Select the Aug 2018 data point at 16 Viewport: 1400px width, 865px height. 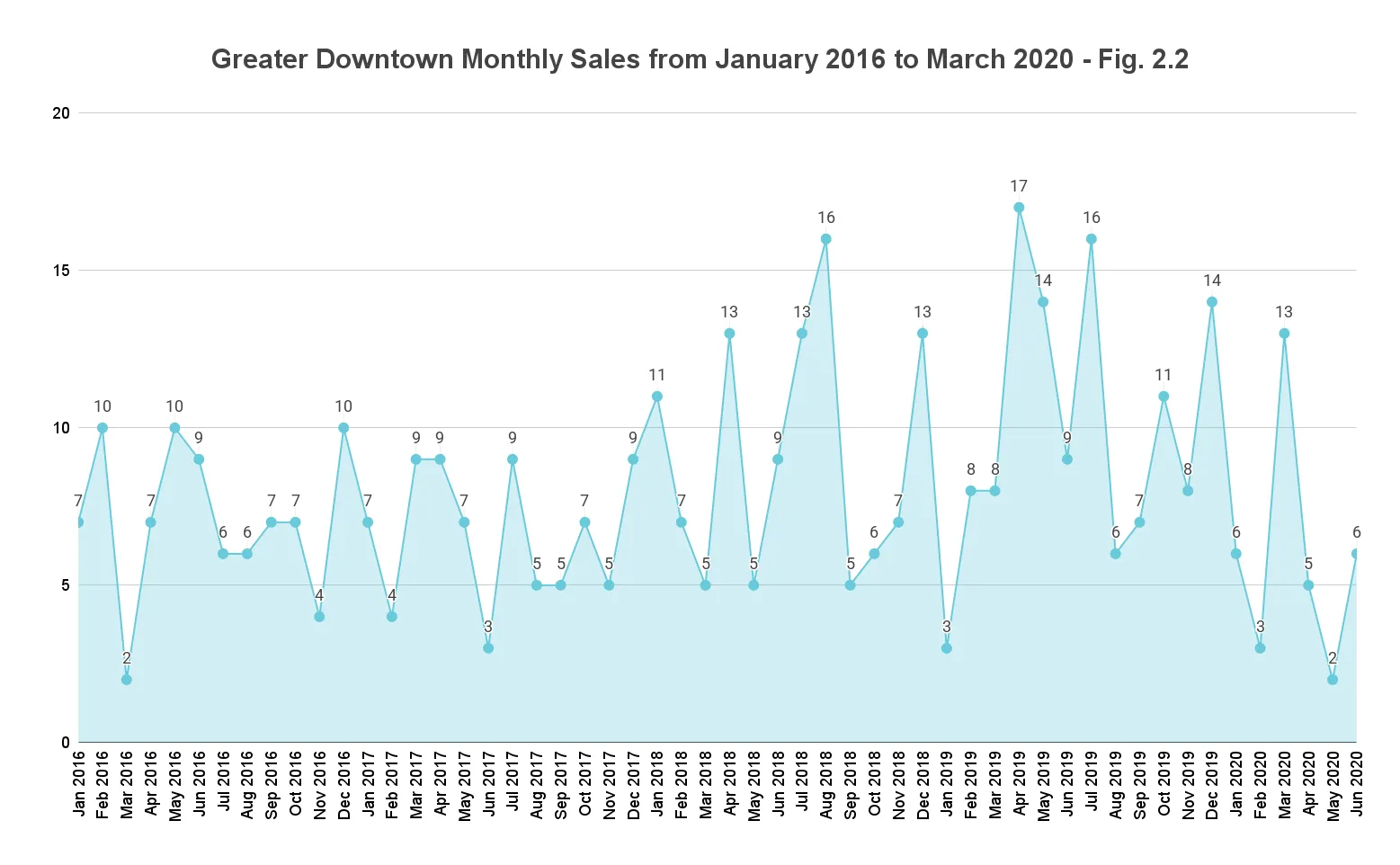click(x=825, y=239)
